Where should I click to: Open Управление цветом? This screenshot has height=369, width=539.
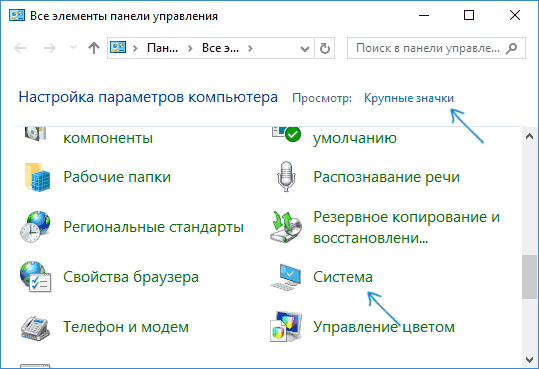click(x=384, y=327)
